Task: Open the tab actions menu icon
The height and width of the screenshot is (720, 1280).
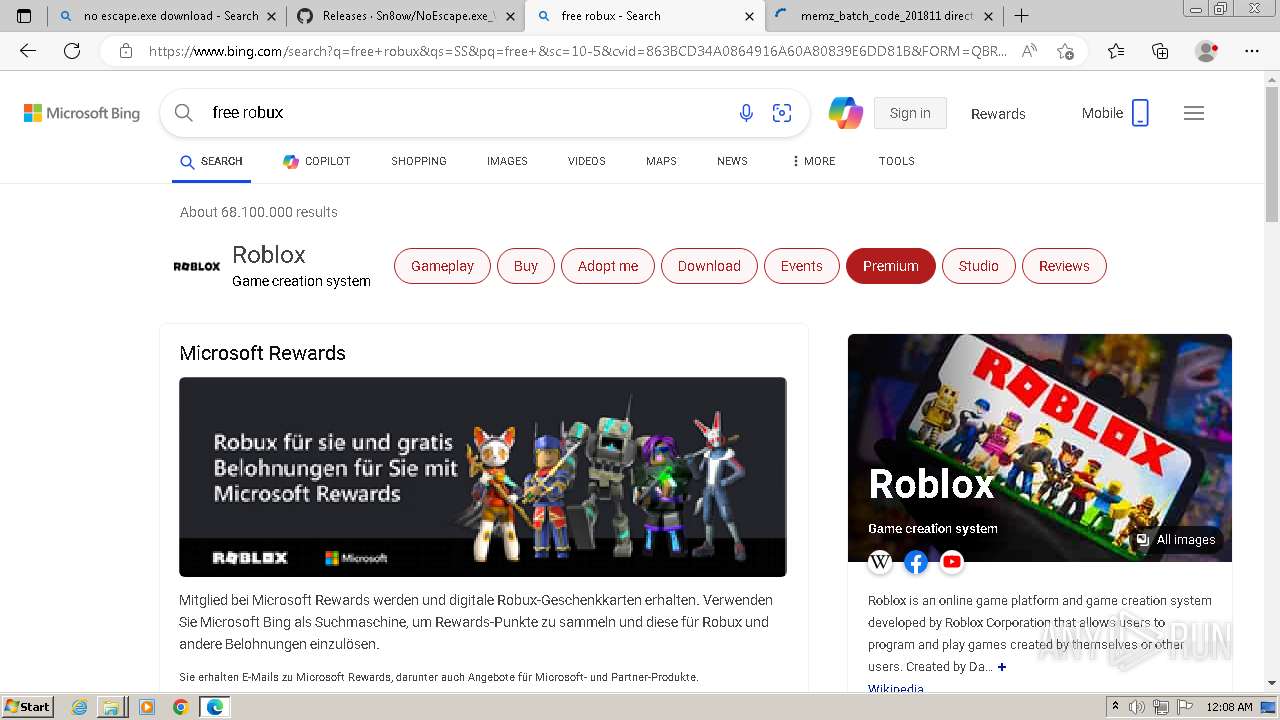Action: (x=24, y=16)
